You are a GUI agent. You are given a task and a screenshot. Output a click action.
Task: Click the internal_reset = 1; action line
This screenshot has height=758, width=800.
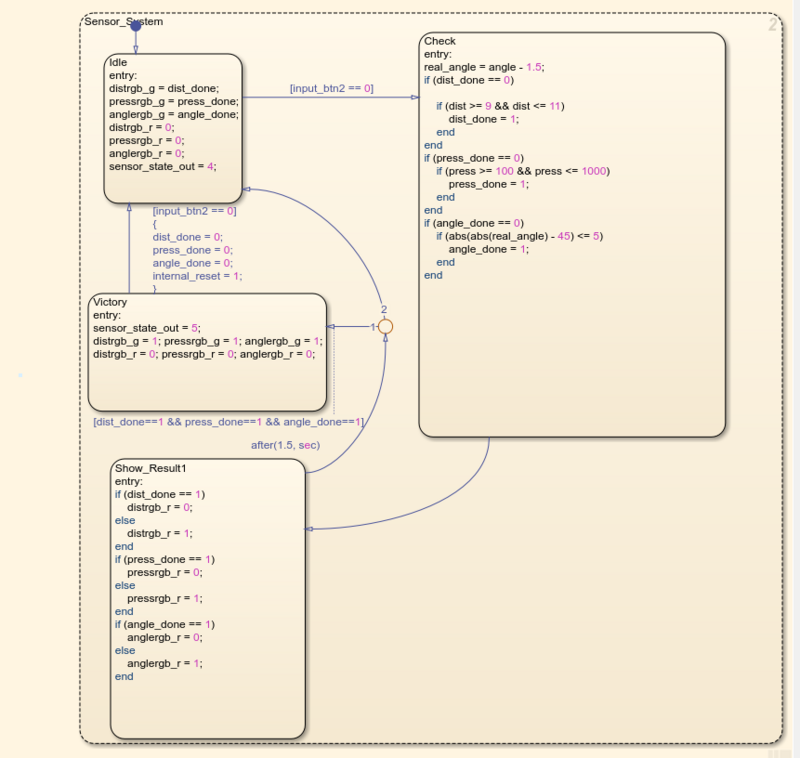197,275
